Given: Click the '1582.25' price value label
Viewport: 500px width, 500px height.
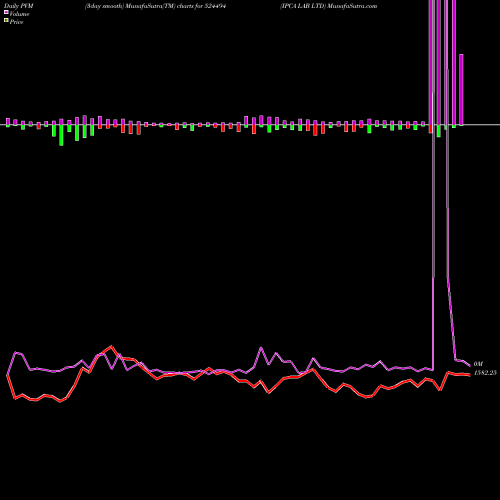Looking at the screenshot, I should [x=485, y=373].
